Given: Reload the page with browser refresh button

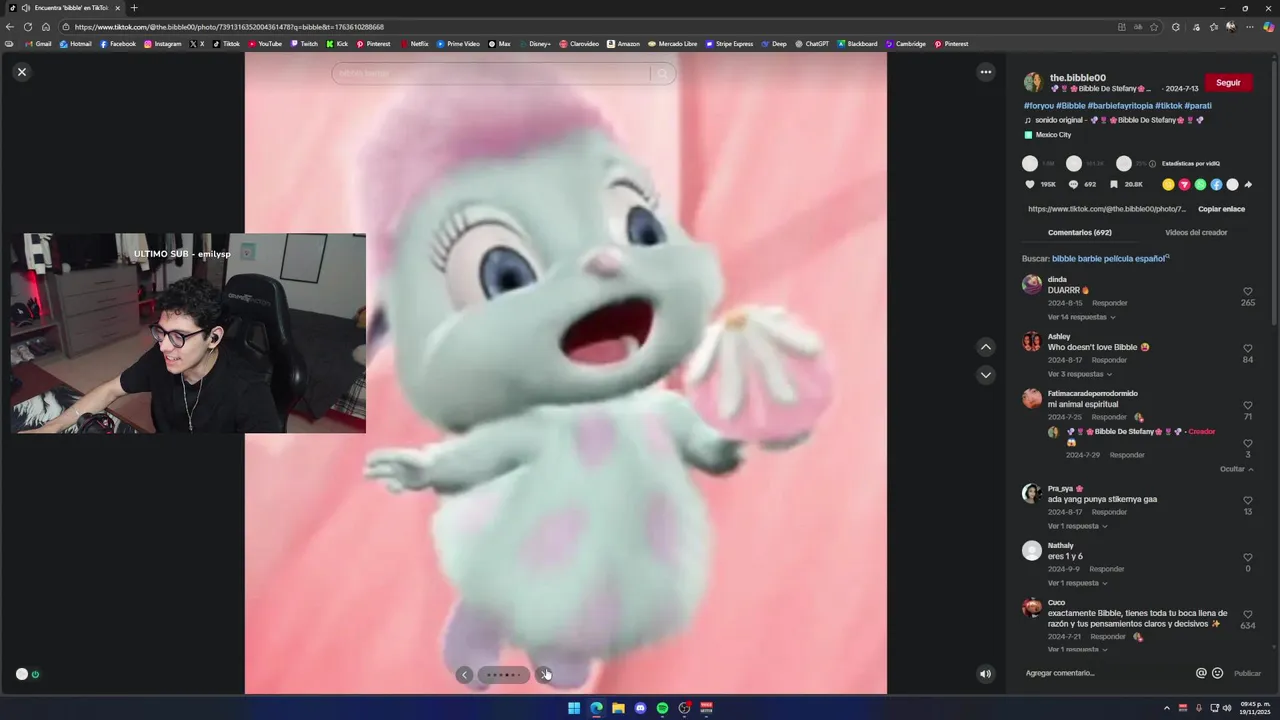Looking at the screenshot, I should coord(27,27).
